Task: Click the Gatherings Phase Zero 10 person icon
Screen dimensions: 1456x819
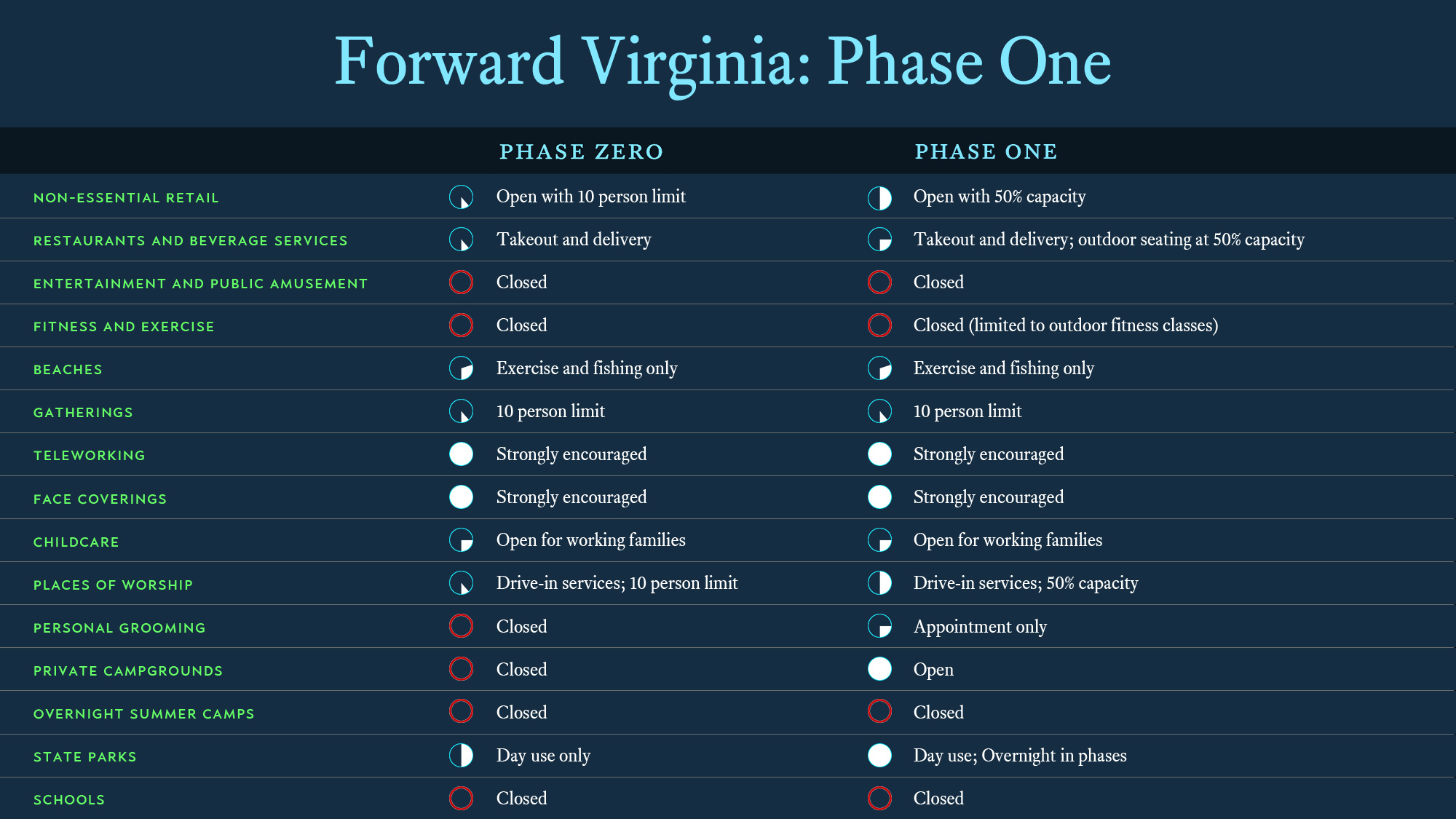Action: (461, 411)
